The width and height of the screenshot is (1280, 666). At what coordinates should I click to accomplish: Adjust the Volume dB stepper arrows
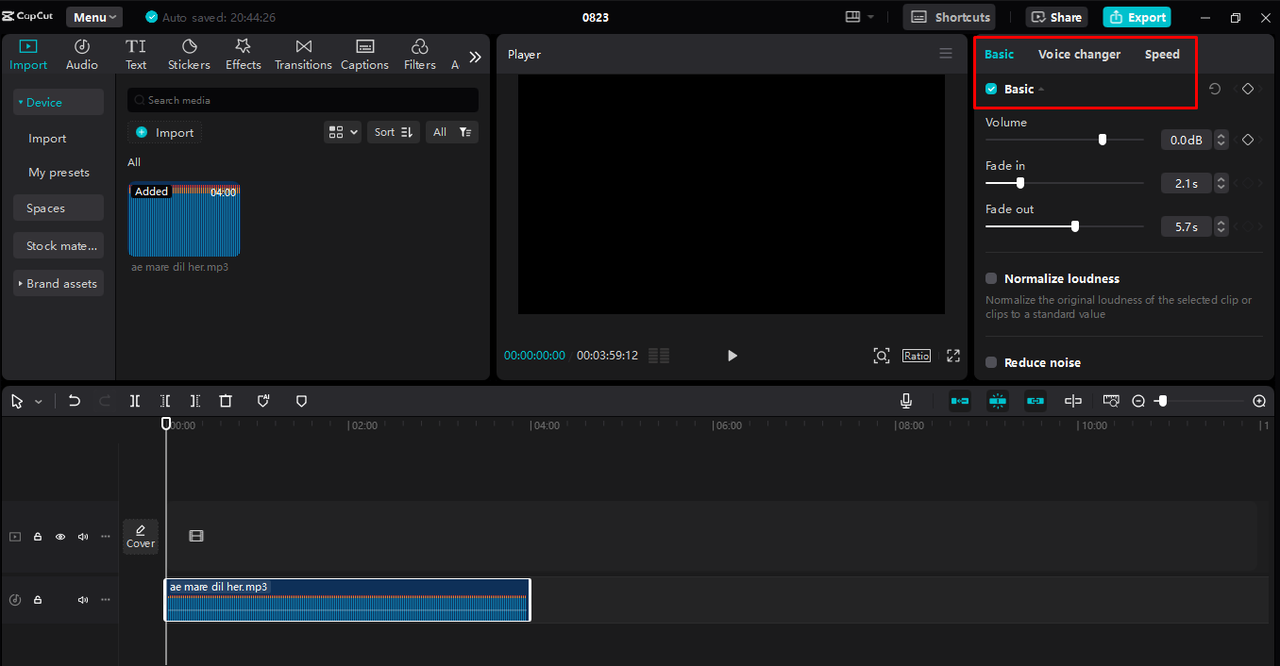[1221, 140]
